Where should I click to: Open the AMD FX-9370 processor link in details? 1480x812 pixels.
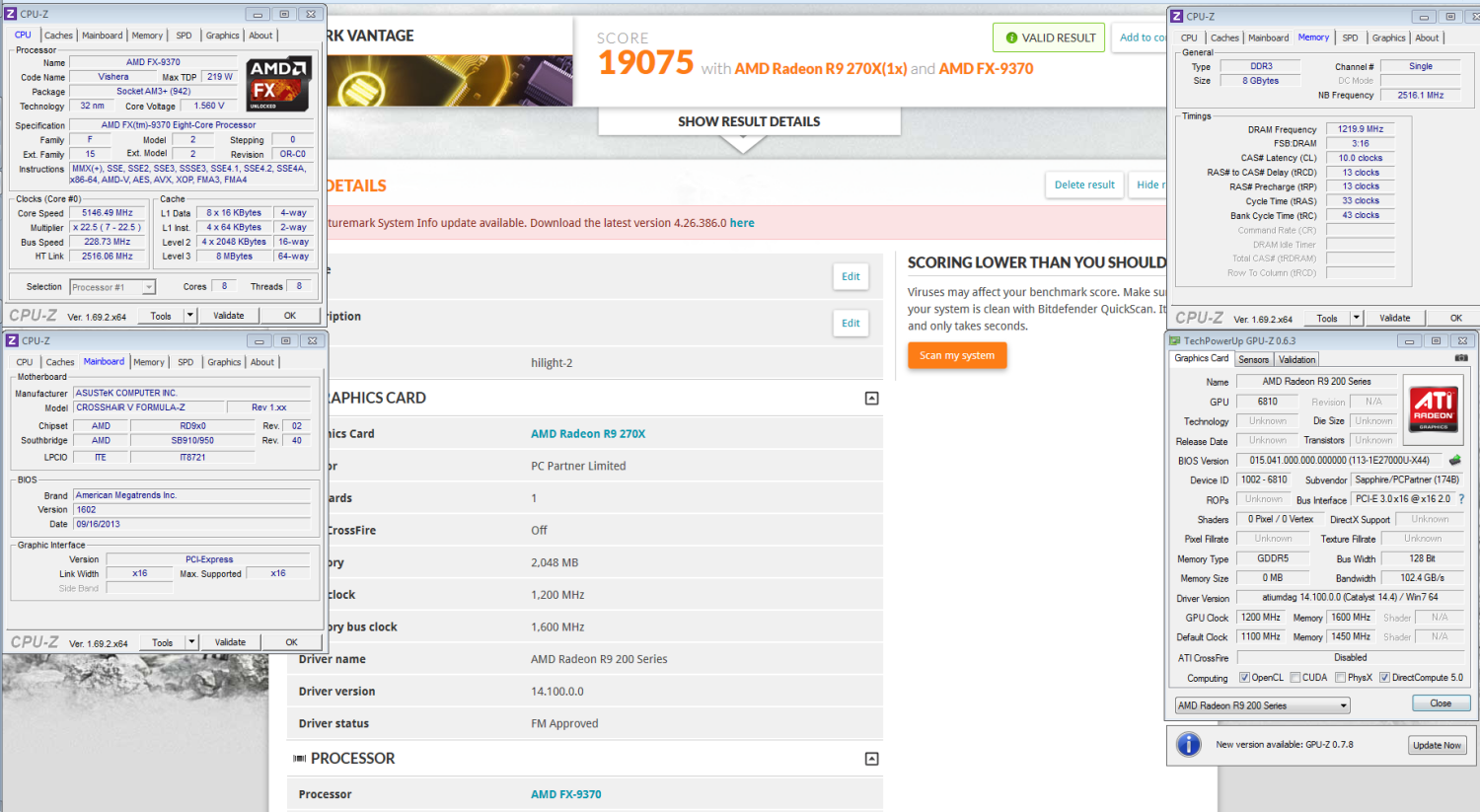566,794
